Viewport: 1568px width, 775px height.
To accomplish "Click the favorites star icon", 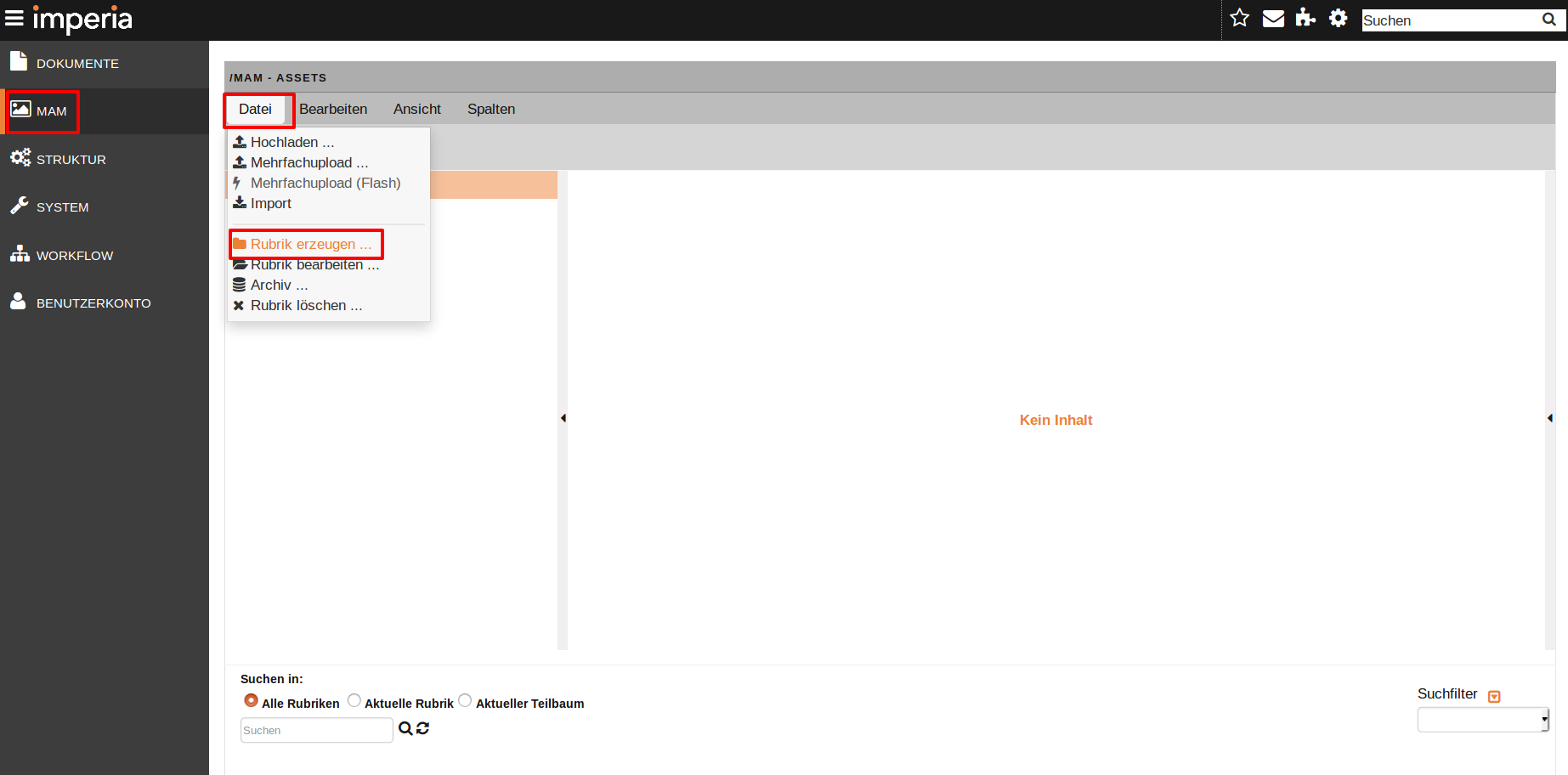I will pyautogui.click(x=1240, y=18).
